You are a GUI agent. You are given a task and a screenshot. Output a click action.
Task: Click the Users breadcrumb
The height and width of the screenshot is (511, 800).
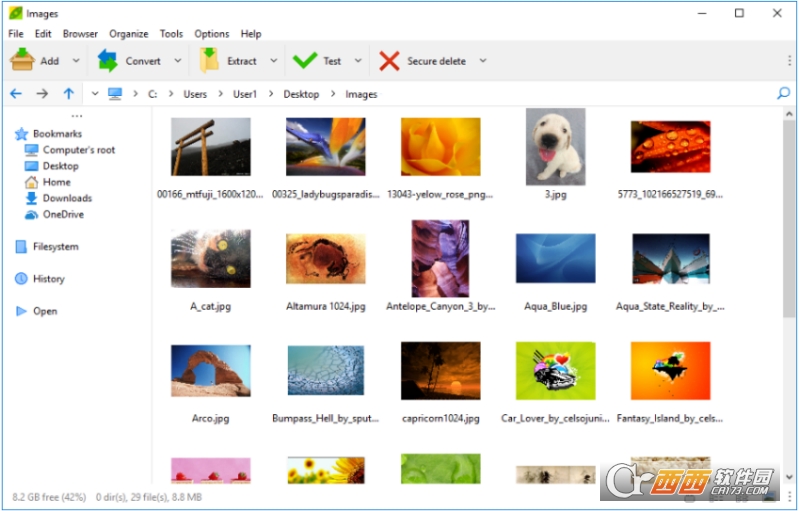[195, 94]
